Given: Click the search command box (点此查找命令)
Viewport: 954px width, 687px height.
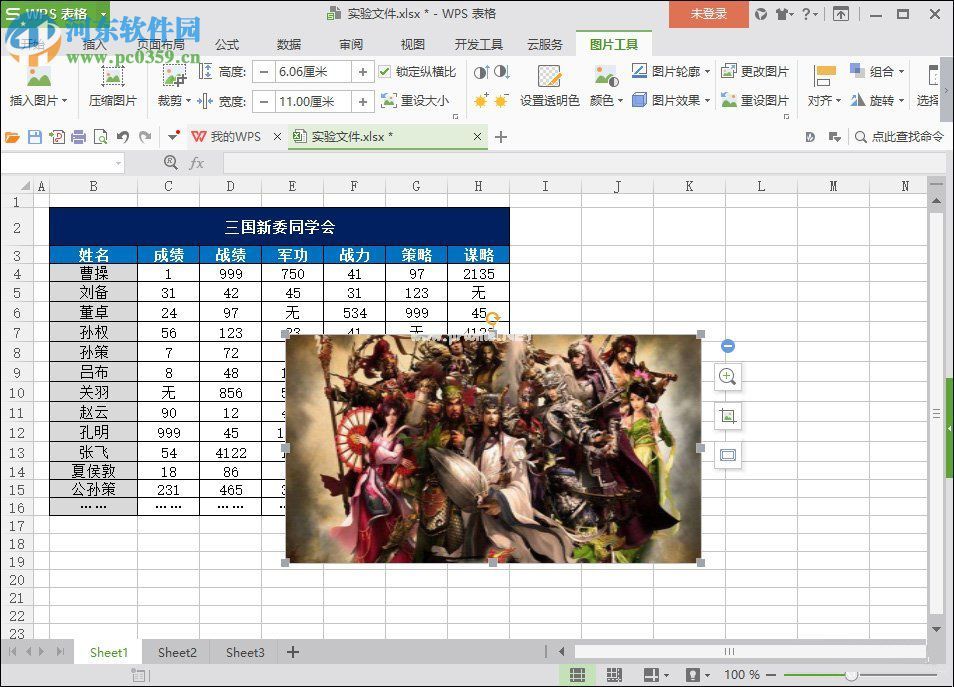Looking at the screenshot, I should (x=899, y=137).
